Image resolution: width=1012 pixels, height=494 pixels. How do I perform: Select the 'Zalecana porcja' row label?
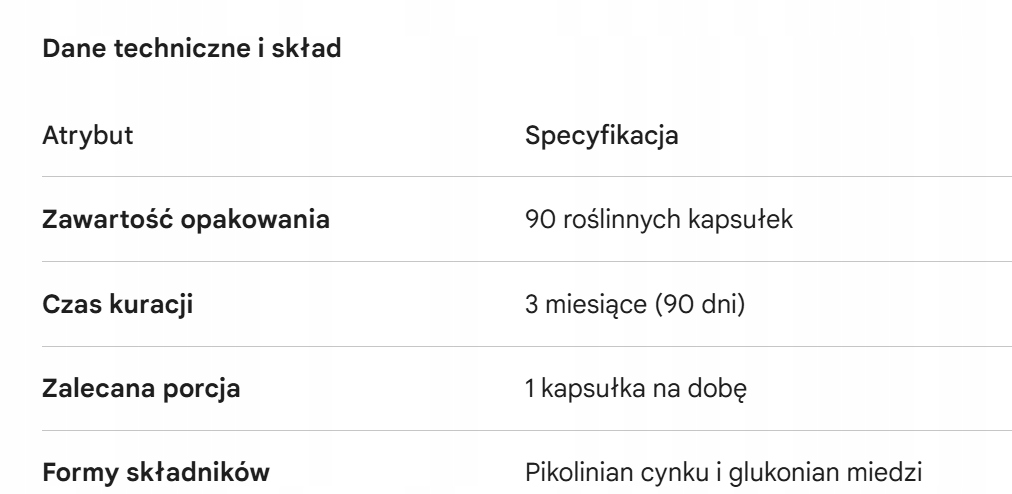tap(141, 388)
